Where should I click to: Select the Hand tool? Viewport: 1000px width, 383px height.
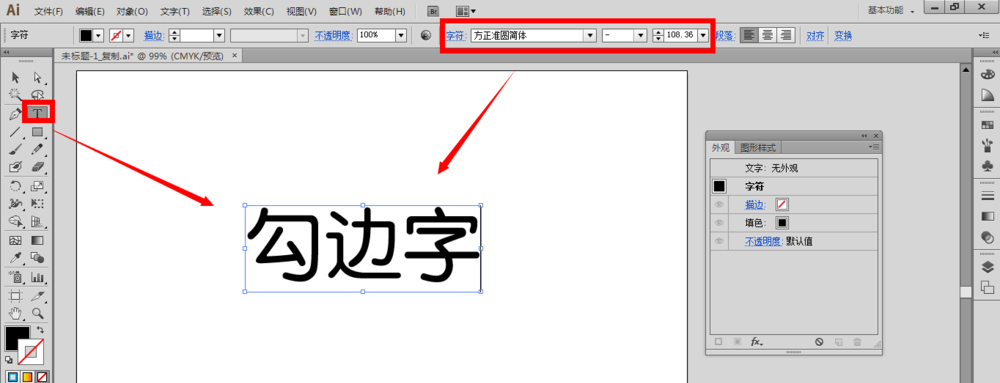[16, 313]
